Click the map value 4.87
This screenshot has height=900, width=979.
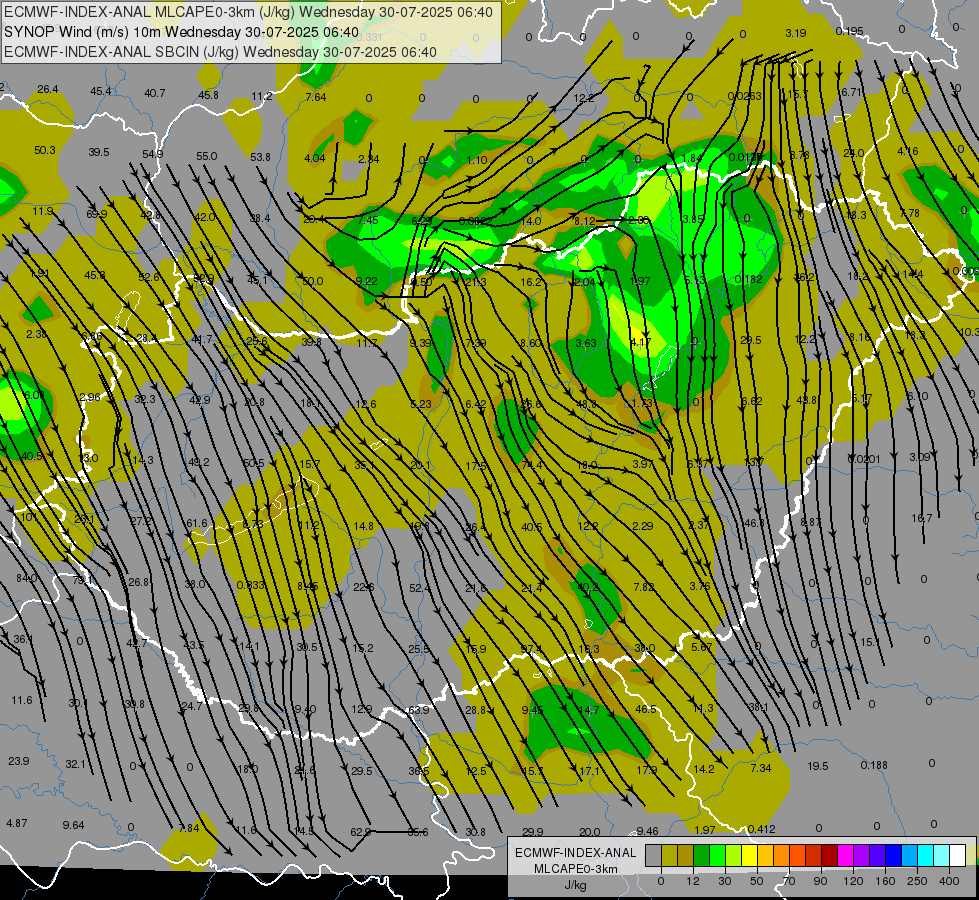coord(17,823)
